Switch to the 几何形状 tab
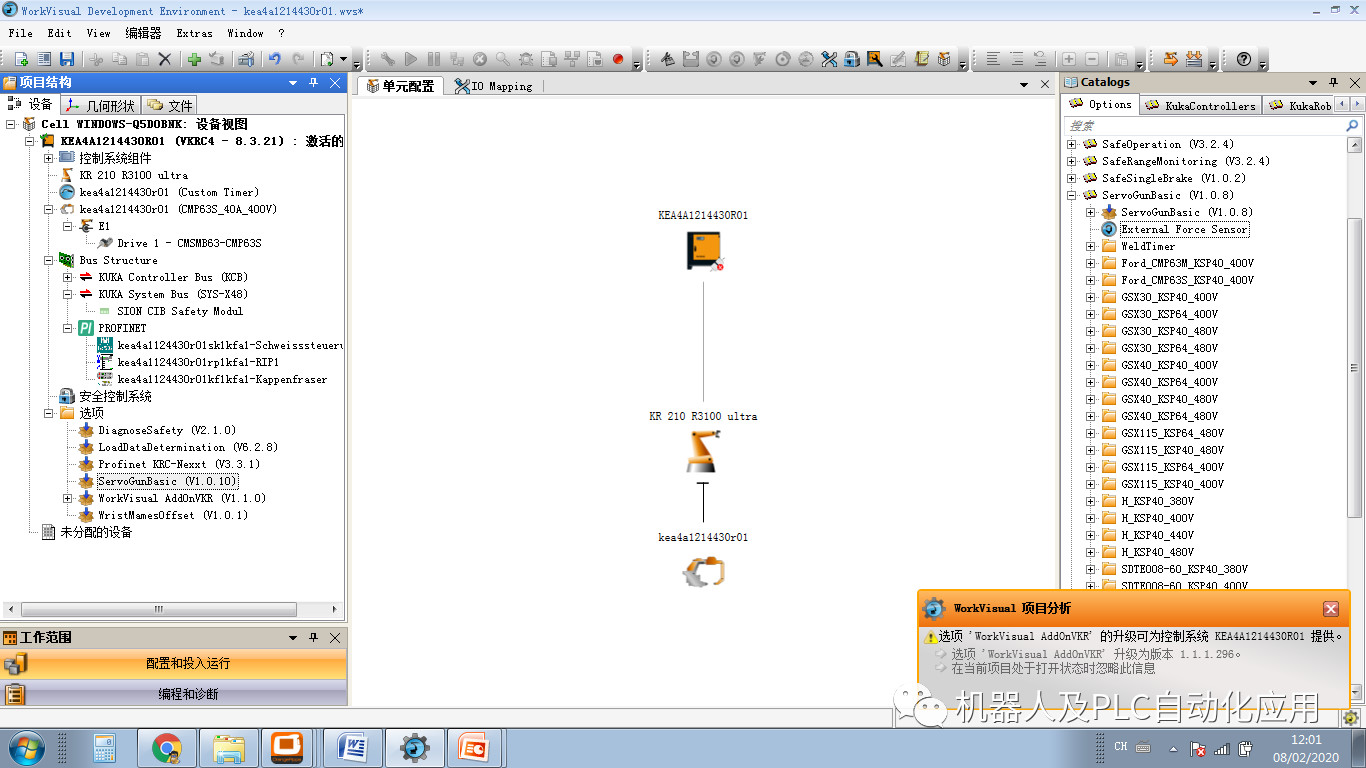1366x768 pixels. (100, 105)
